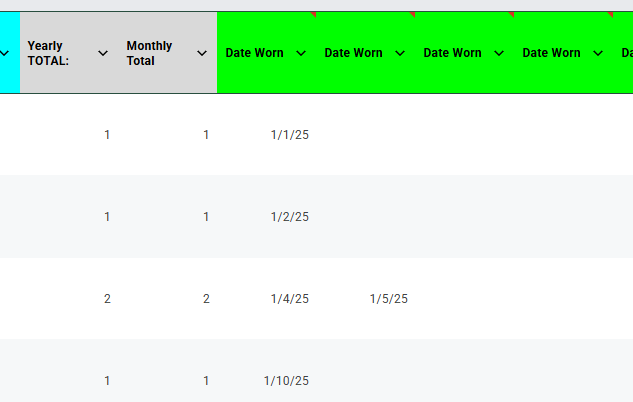Select the cell containing 1/2/25
633x402 pixels.
[x=289, y=217]
